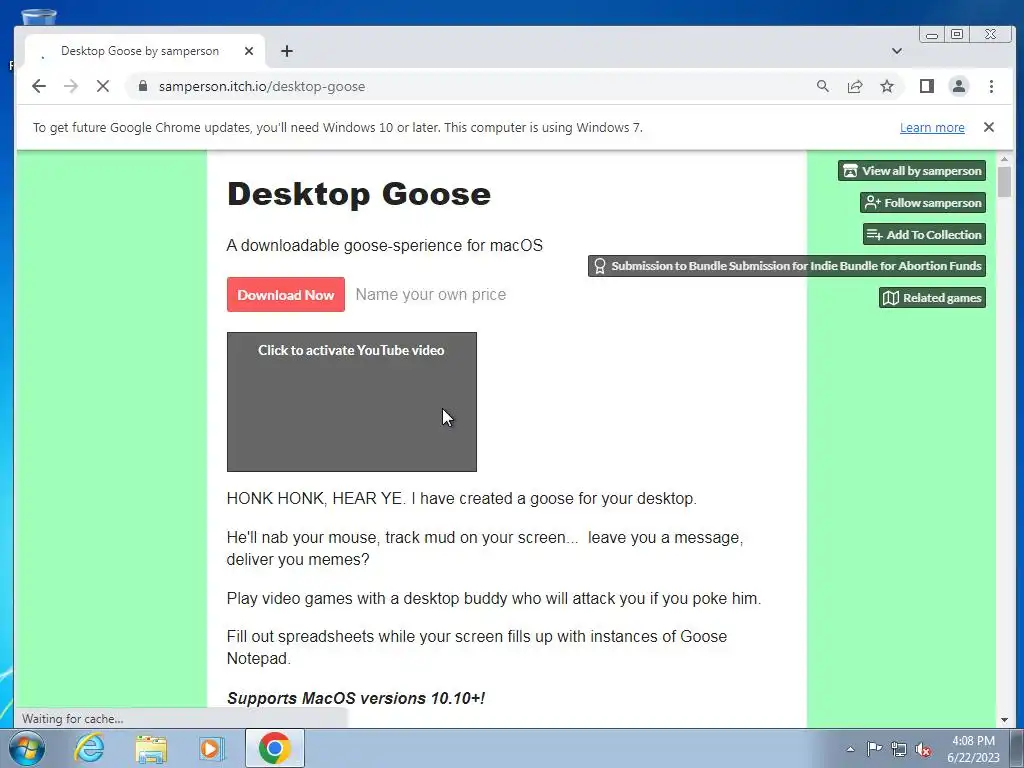Open Windows Explorer from taskbar
The width and height of the screenshot is (1024, 768).
coord(151,748)
